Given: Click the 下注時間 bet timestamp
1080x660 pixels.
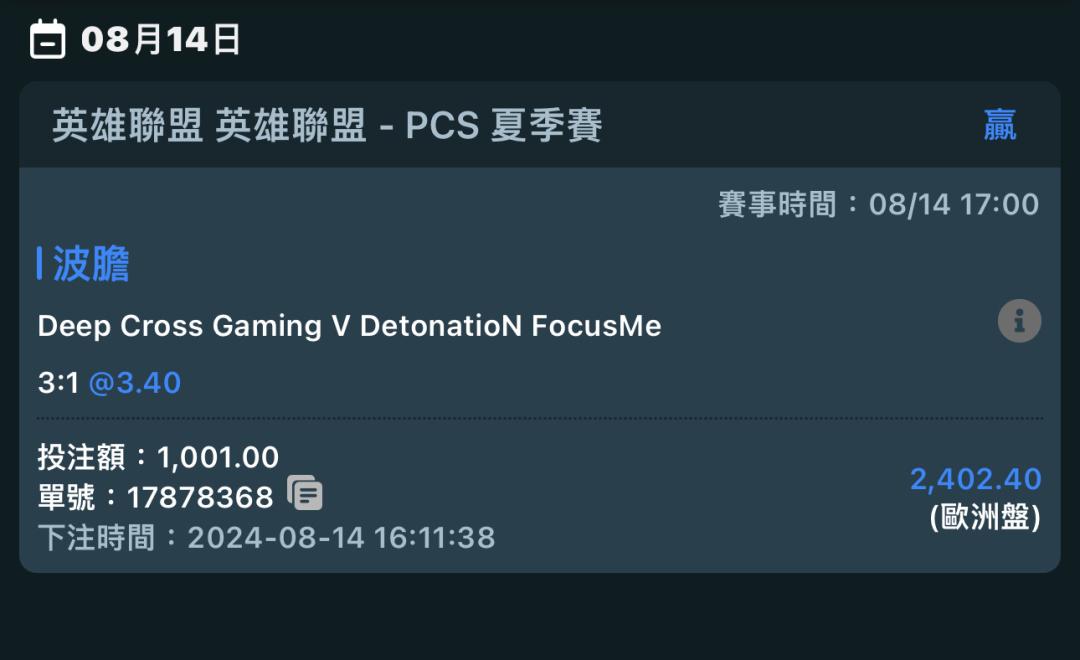Looking at the screenshot, I should click(266, 538).
